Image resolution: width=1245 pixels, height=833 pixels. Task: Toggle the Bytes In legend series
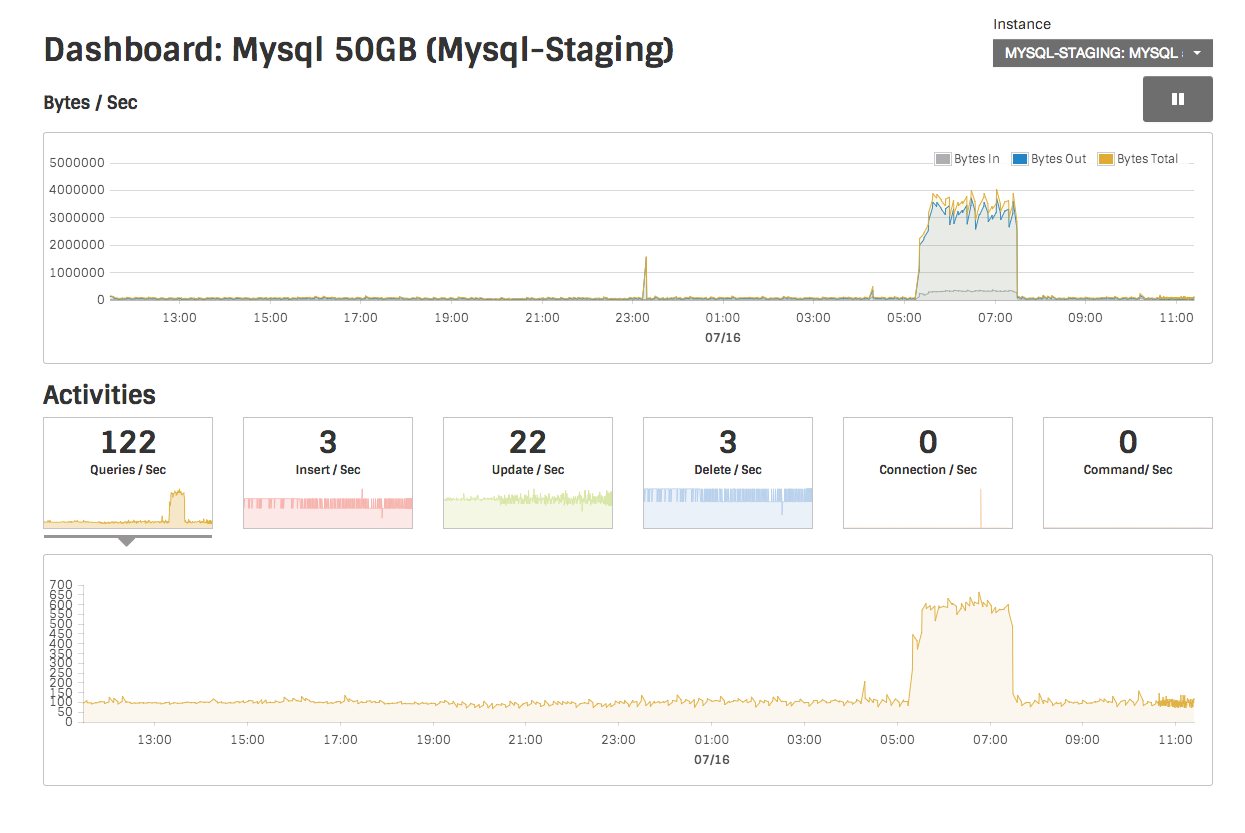967,159
